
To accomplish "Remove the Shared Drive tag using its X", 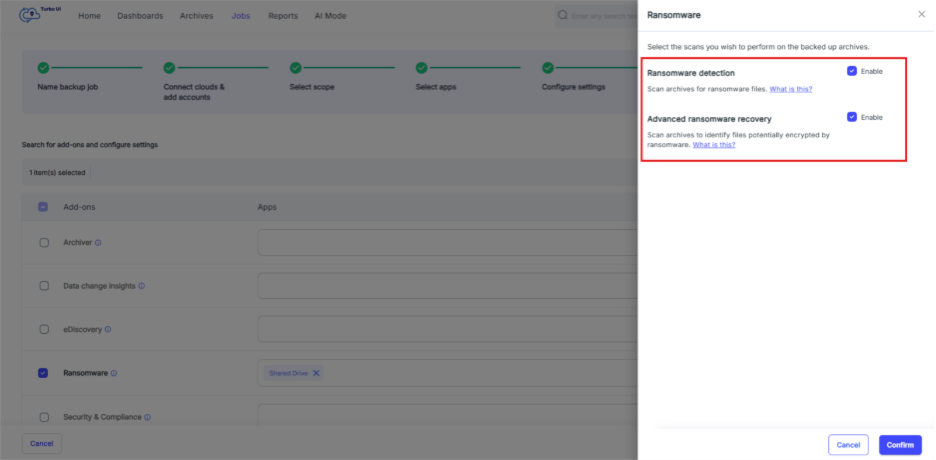I will coord(317,373).
